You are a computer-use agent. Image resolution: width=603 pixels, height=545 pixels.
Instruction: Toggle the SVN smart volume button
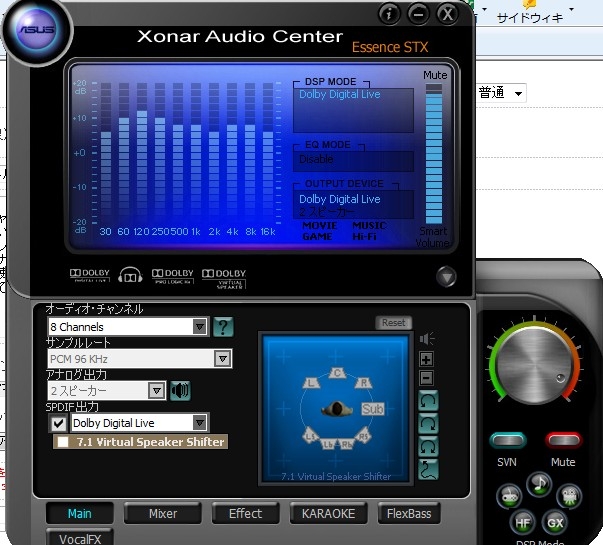[x=508, y=441]
